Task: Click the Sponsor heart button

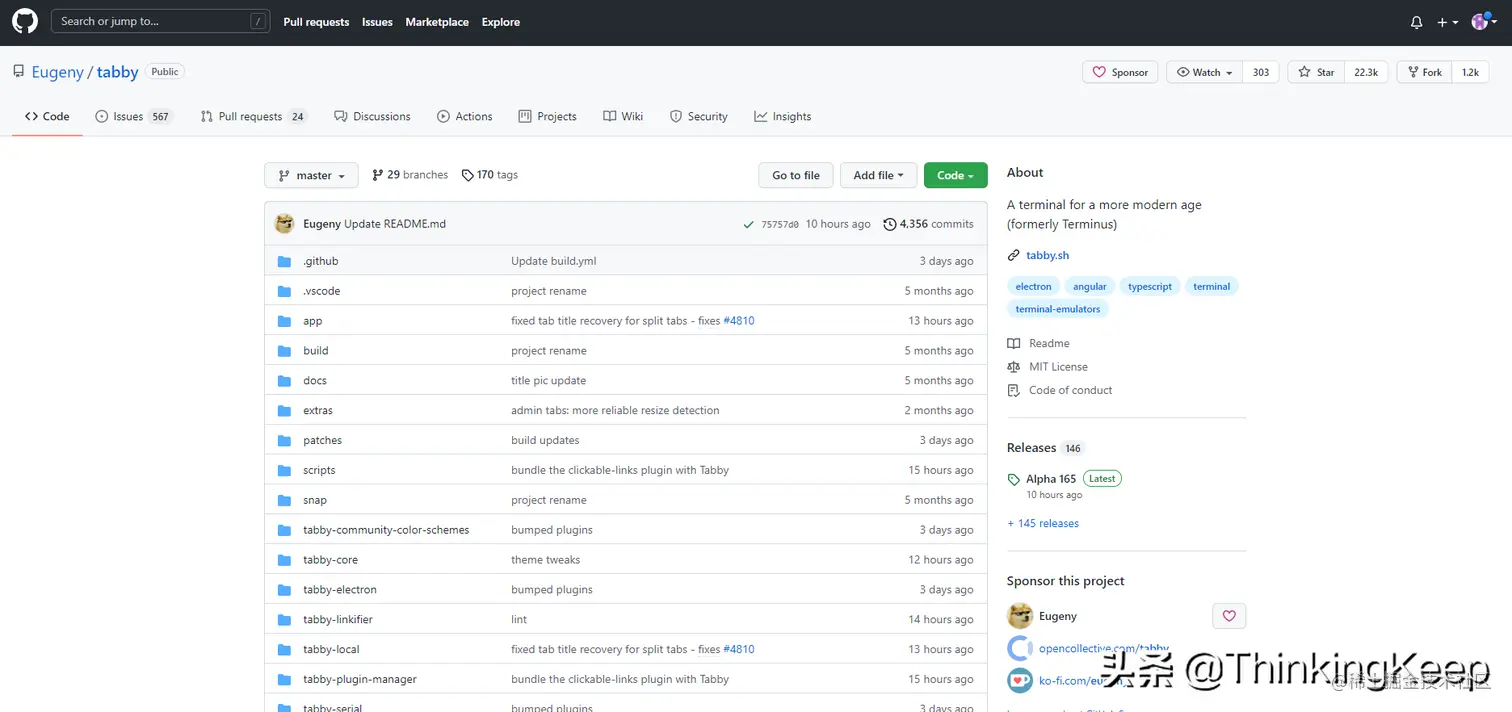Action: click(1120, 72)
